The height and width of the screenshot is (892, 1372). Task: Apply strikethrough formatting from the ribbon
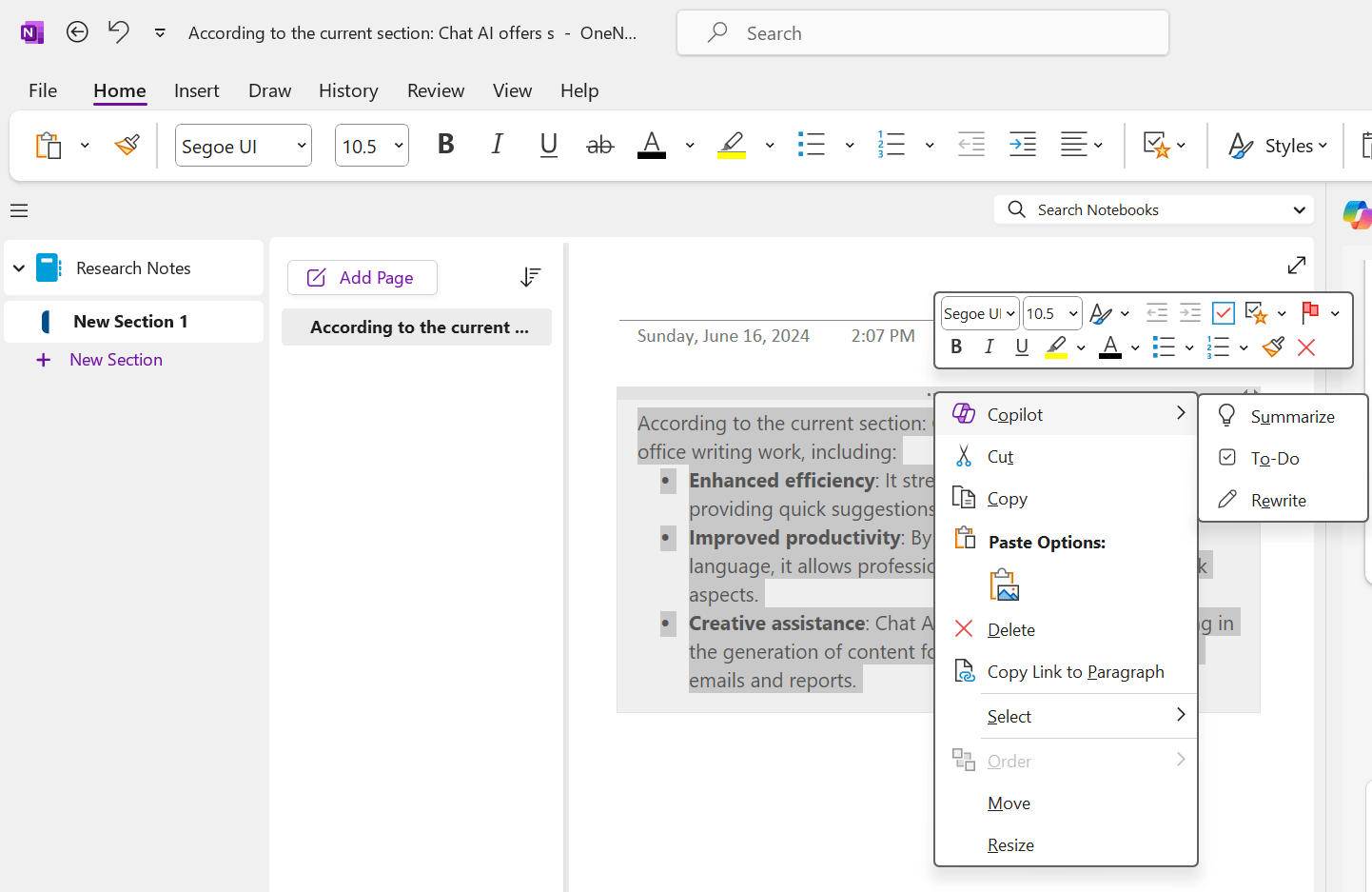[x=600, y=145]
